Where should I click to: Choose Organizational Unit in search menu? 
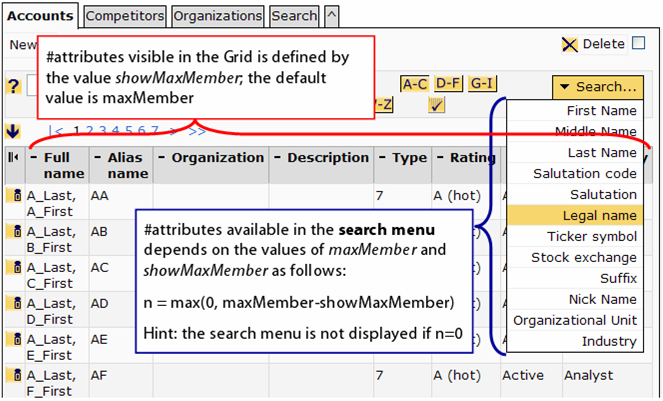(575, 320)
